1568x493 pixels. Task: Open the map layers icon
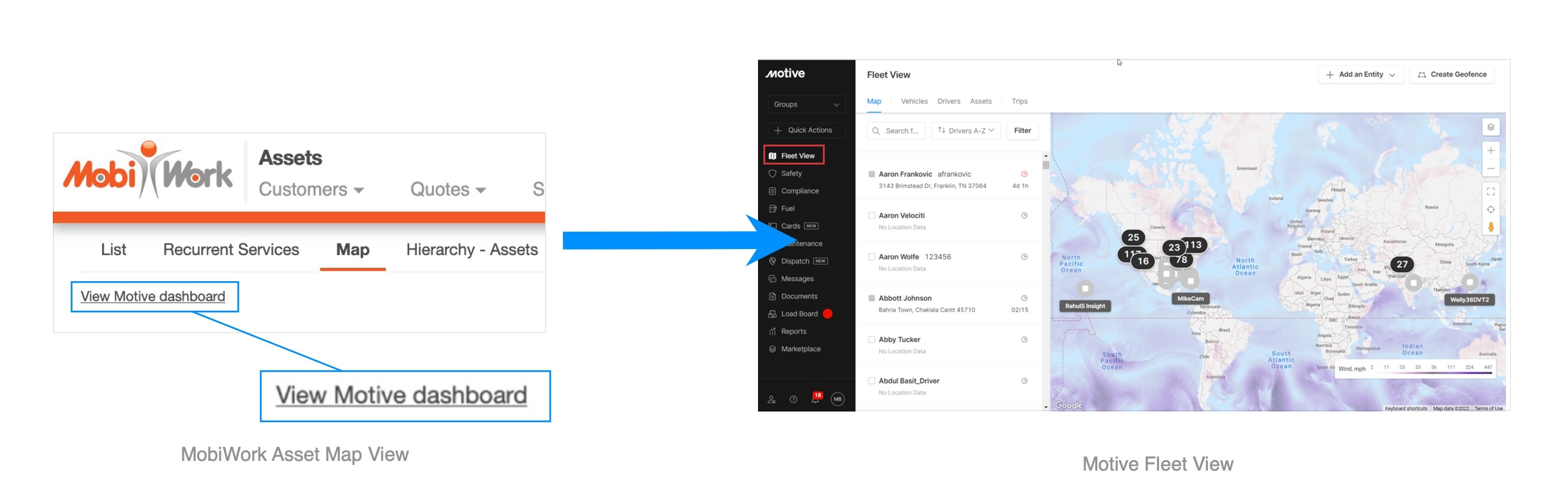tap(1490, 127)
